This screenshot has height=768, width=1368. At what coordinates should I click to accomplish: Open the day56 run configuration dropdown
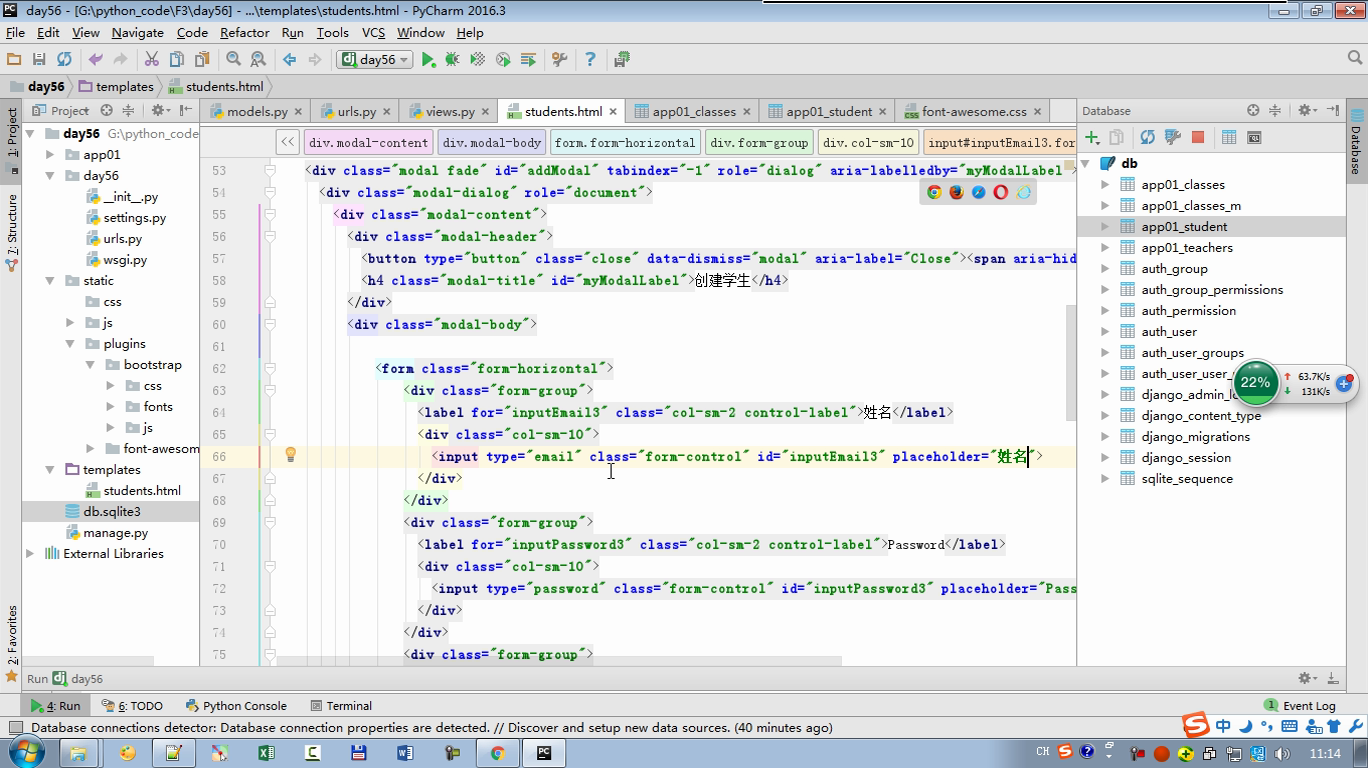click(375, 60)
